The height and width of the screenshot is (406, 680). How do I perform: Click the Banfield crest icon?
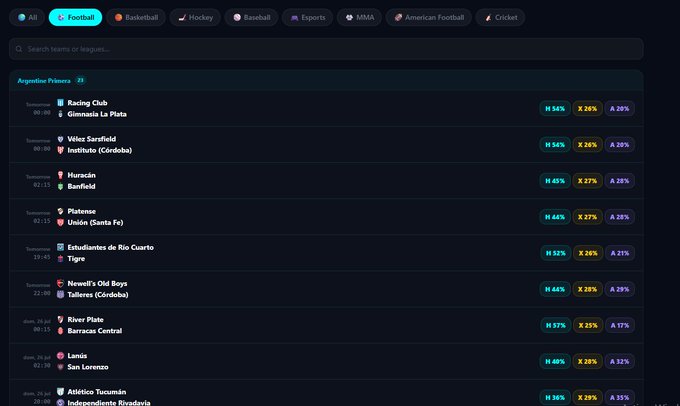(x=60, y=186)
